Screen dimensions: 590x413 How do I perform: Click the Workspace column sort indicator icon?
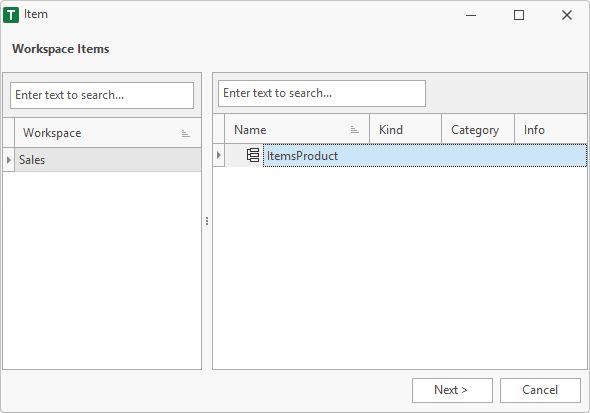[186, 133]
